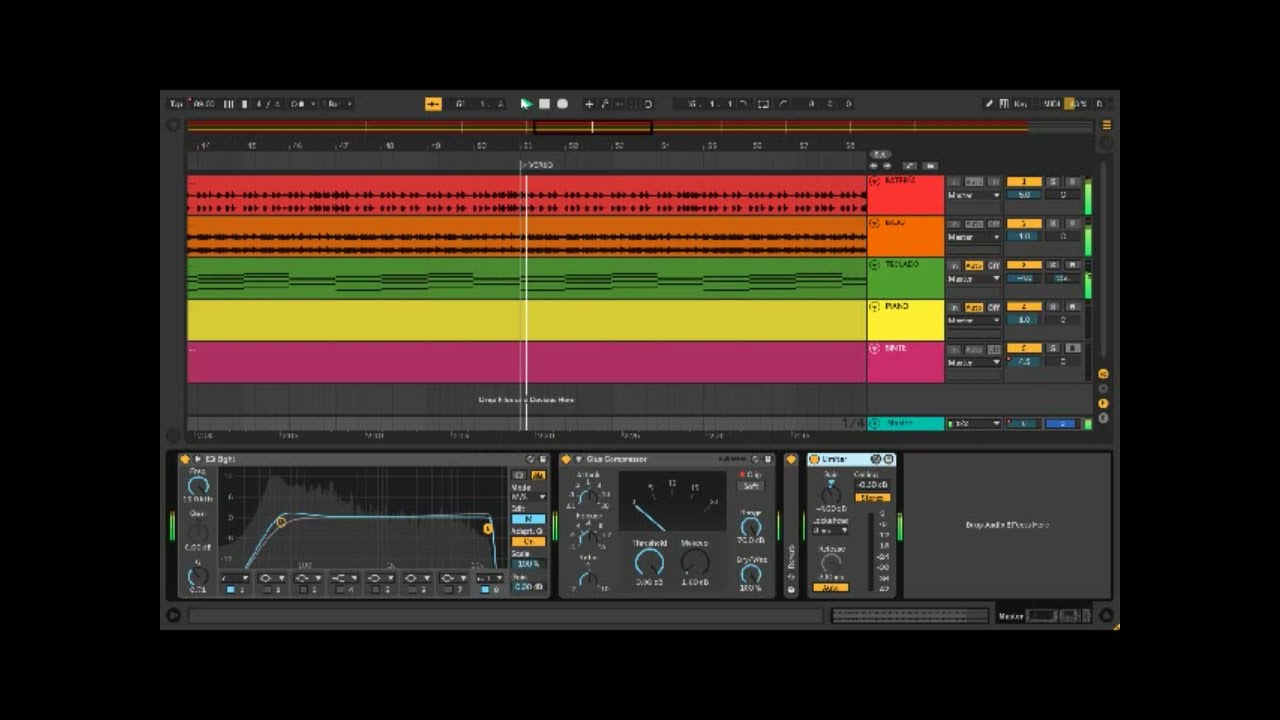Toggle the BATERIA track activator
Viewport: 1280px width, 720px height.
click(1023, 182)
